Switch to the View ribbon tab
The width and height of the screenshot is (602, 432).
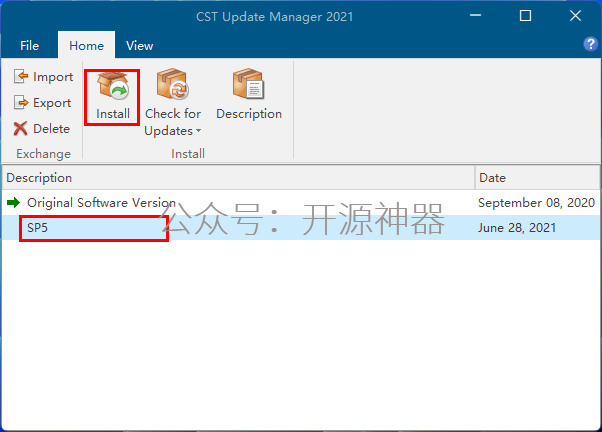(139, 46)
